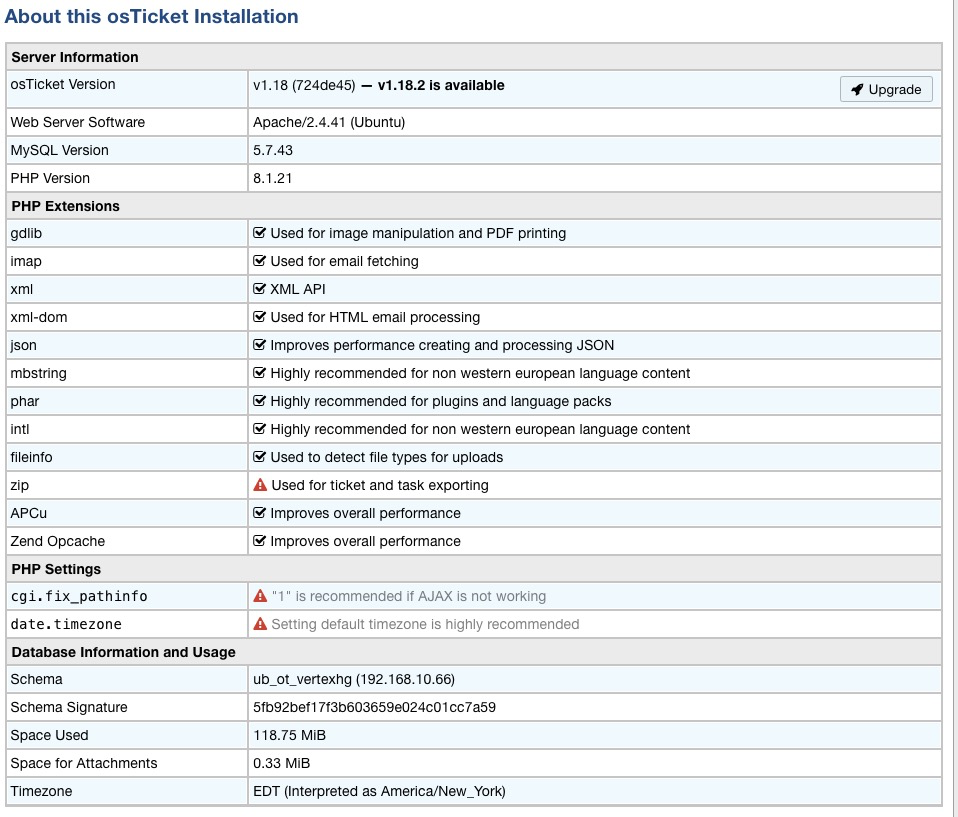
Task: Click the 'APCu' extension name
Action: point(29,513)
